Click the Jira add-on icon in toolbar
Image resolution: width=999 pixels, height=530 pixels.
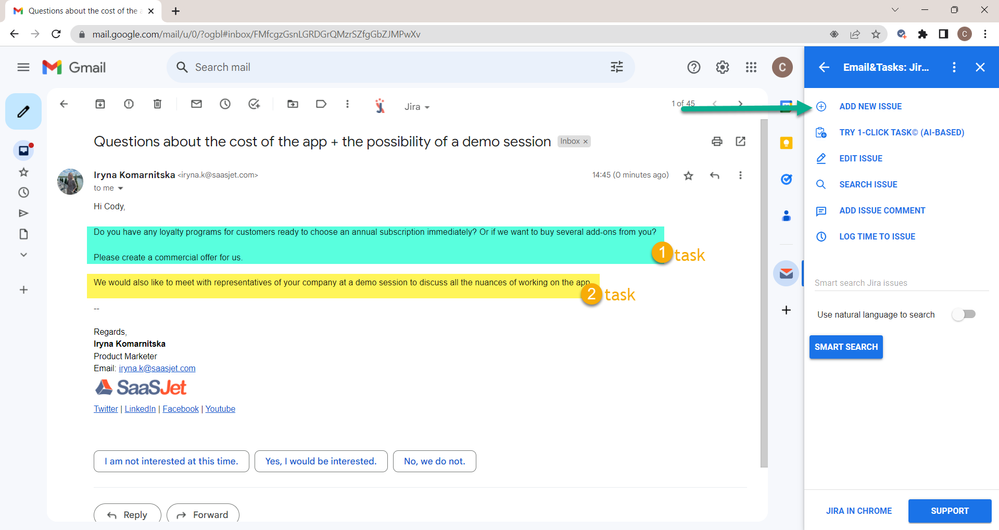tap(380, 106)
